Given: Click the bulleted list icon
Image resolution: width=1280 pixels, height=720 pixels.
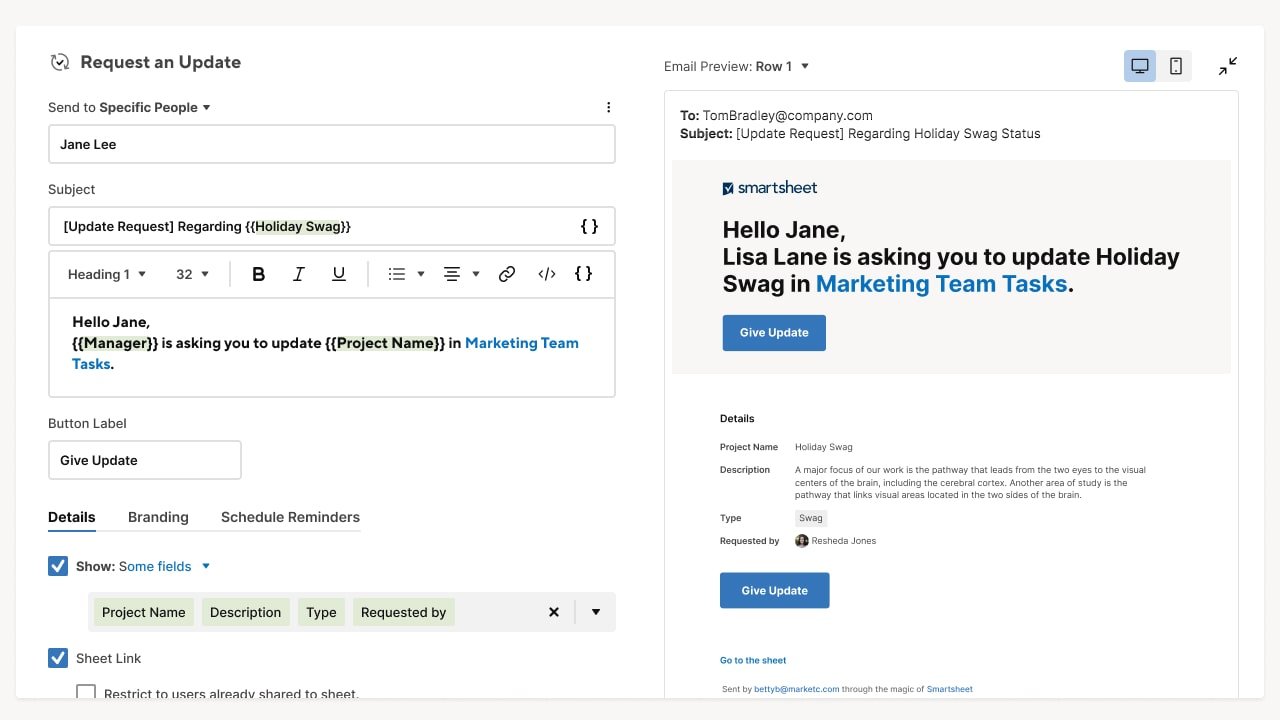Looking at the screenshot, I should pos(397,274).
